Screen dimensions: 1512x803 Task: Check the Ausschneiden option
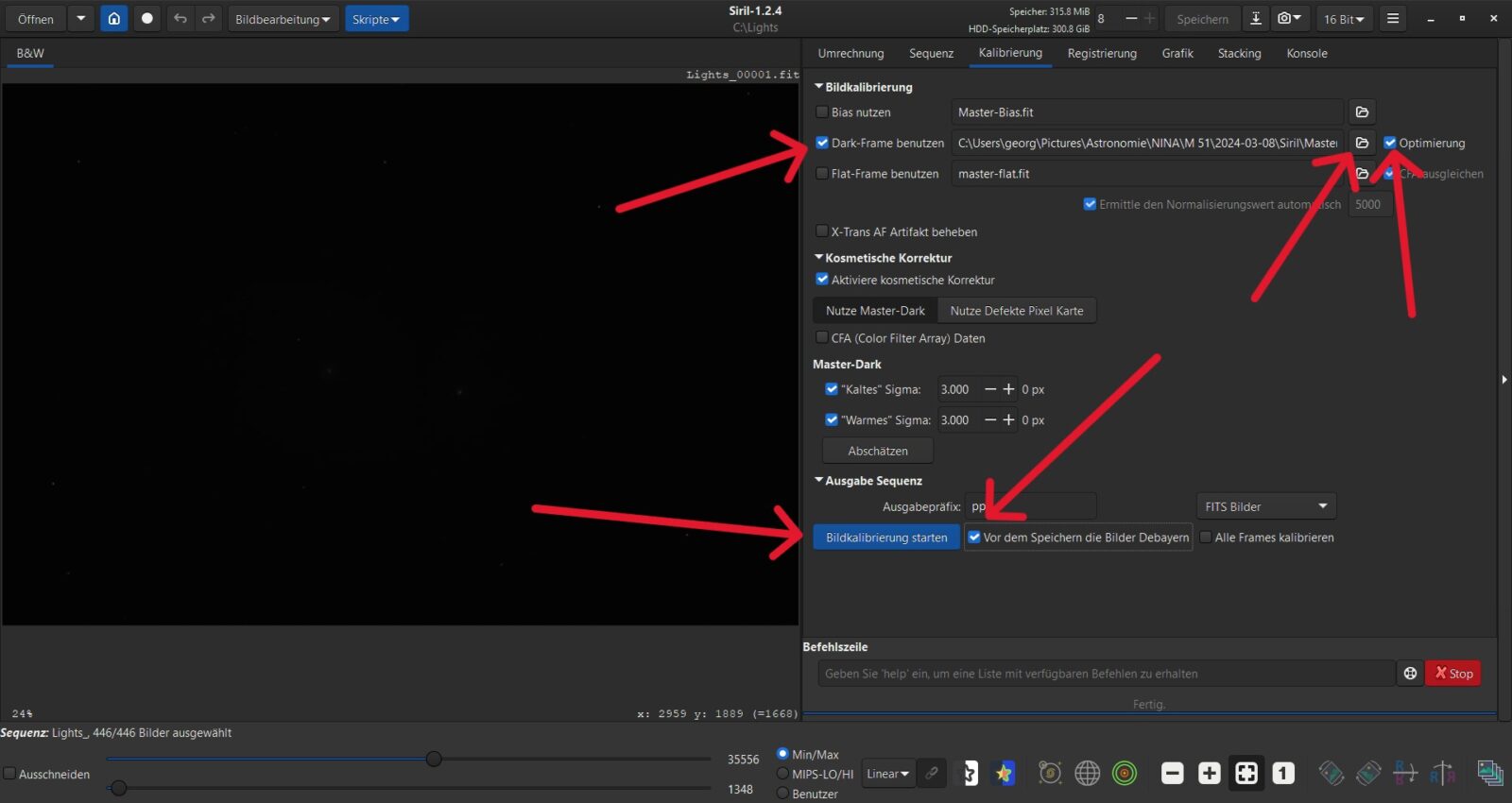point(9,774)
